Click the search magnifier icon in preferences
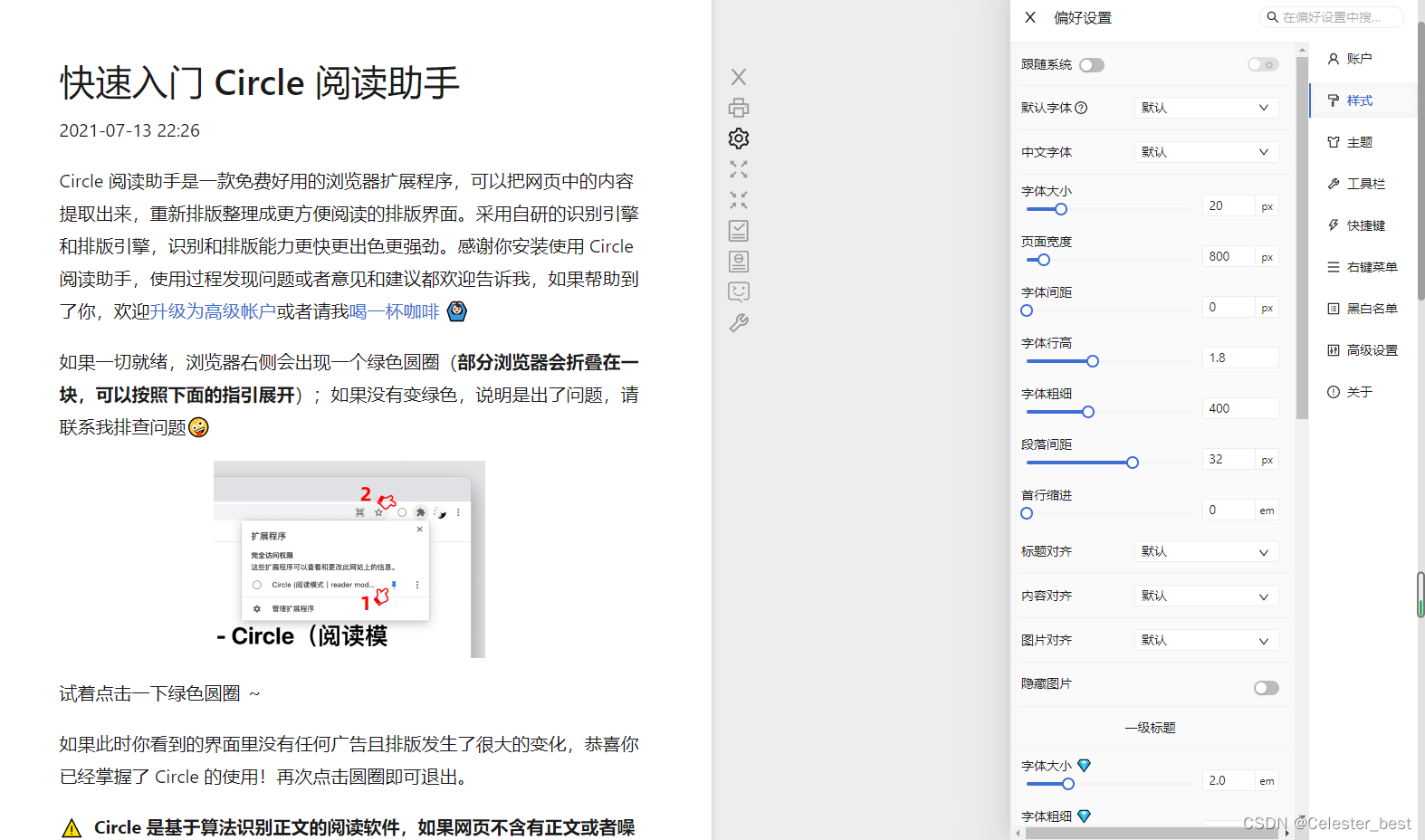This screenshot has width=1425, height=840. coord(1272,17)
